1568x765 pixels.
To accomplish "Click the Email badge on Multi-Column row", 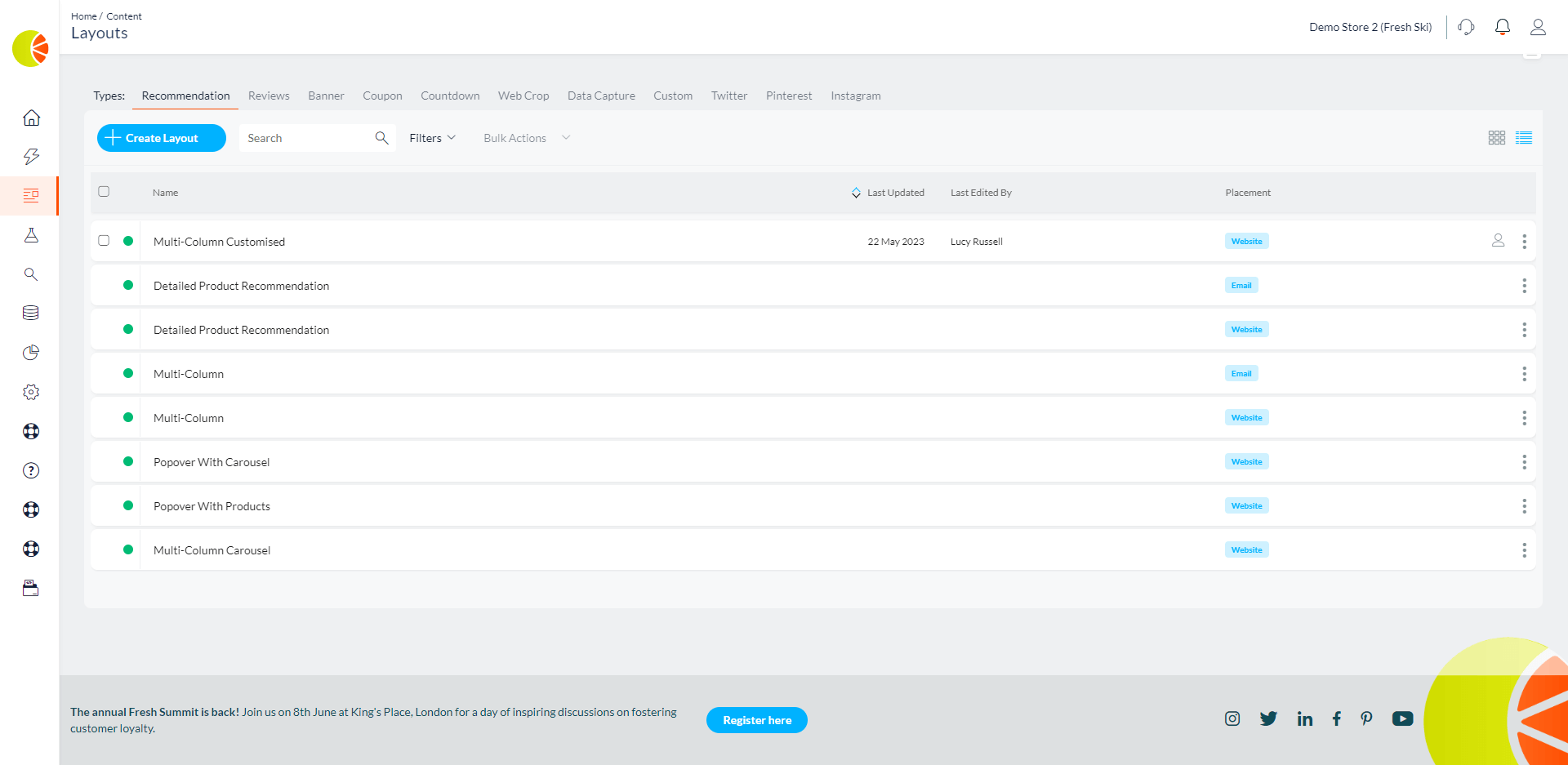I will pyautogui.click(x=1241, y=373).
